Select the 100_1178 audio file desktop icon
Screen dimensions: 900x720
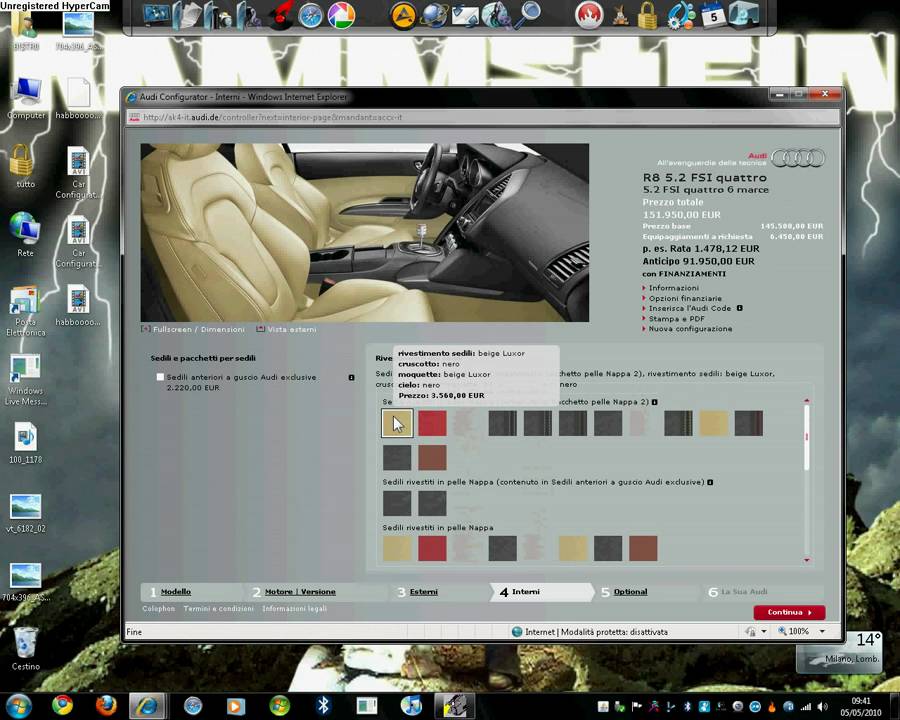click(25, 443)
